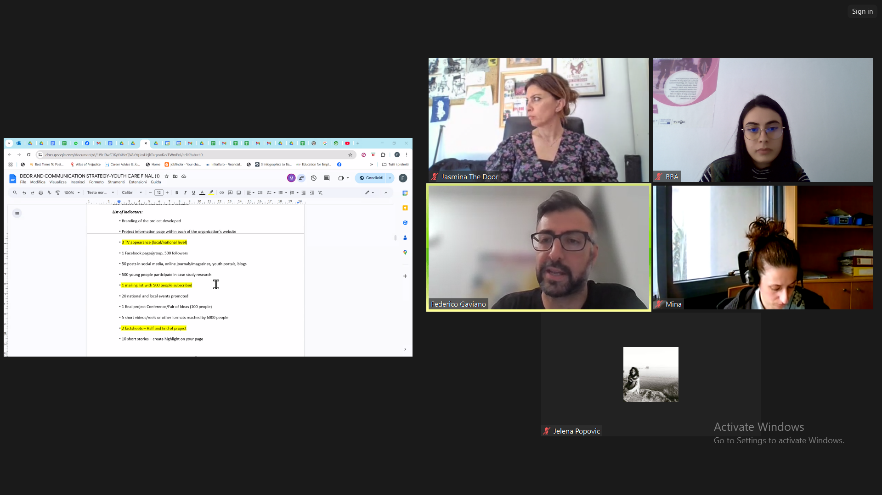Open the zoom level dropdown in the toolbar
Screen dimensions: 882x495
70,192
